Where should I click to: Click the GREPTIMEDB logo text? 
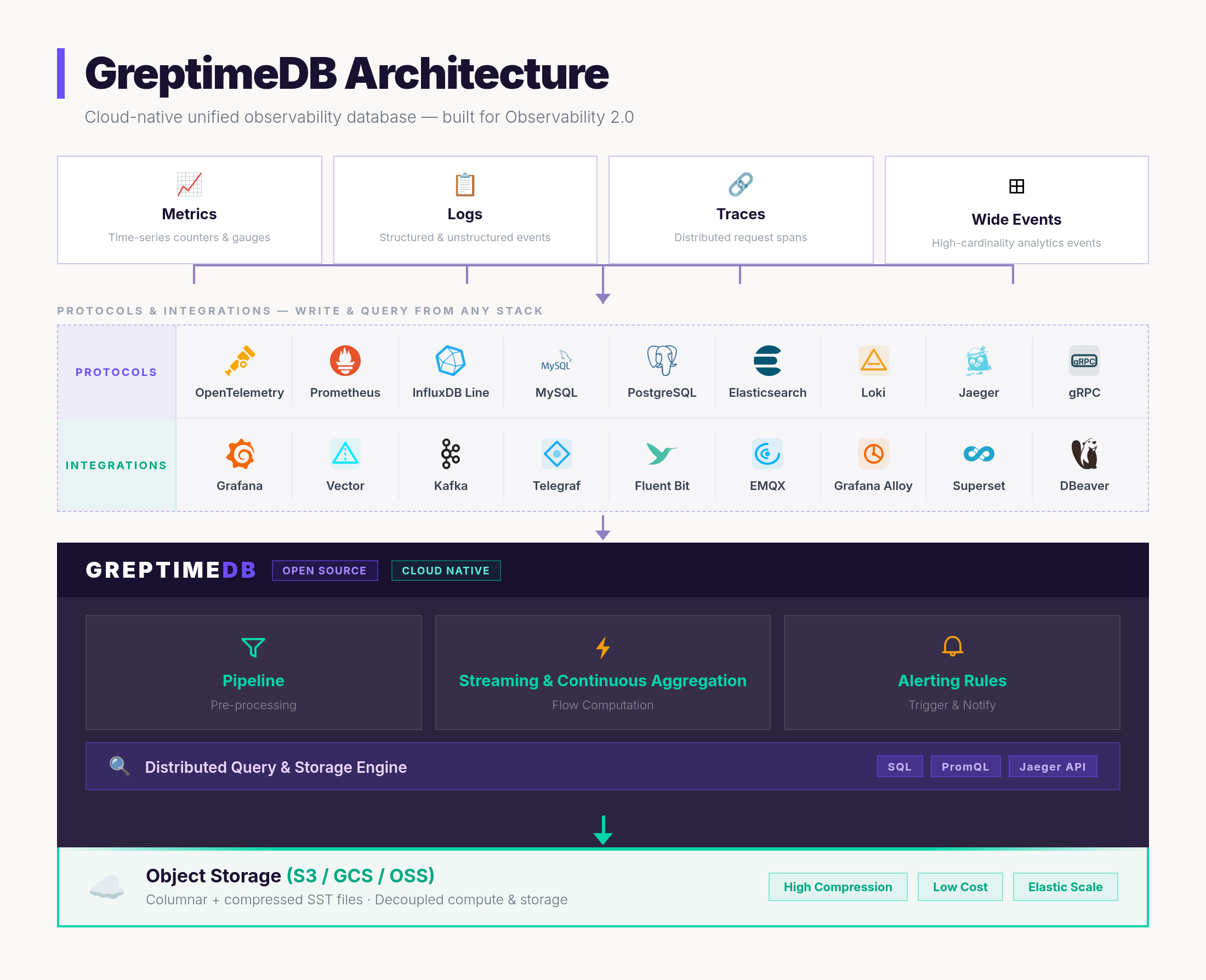click(170, 569)
